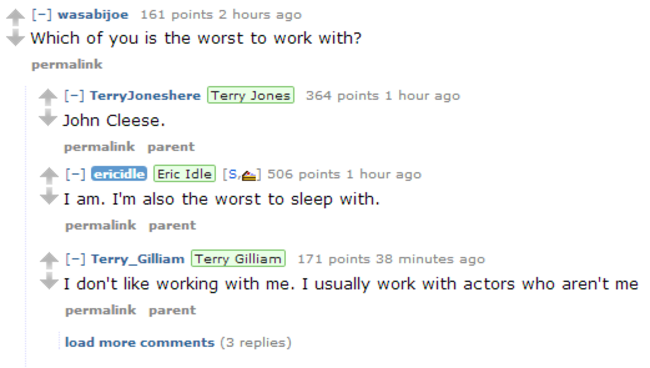Image resolution: width=650 pixels, height=368 pixels.
Task: Open Terry_Gilliam's user profile
Action: (138, 259)
